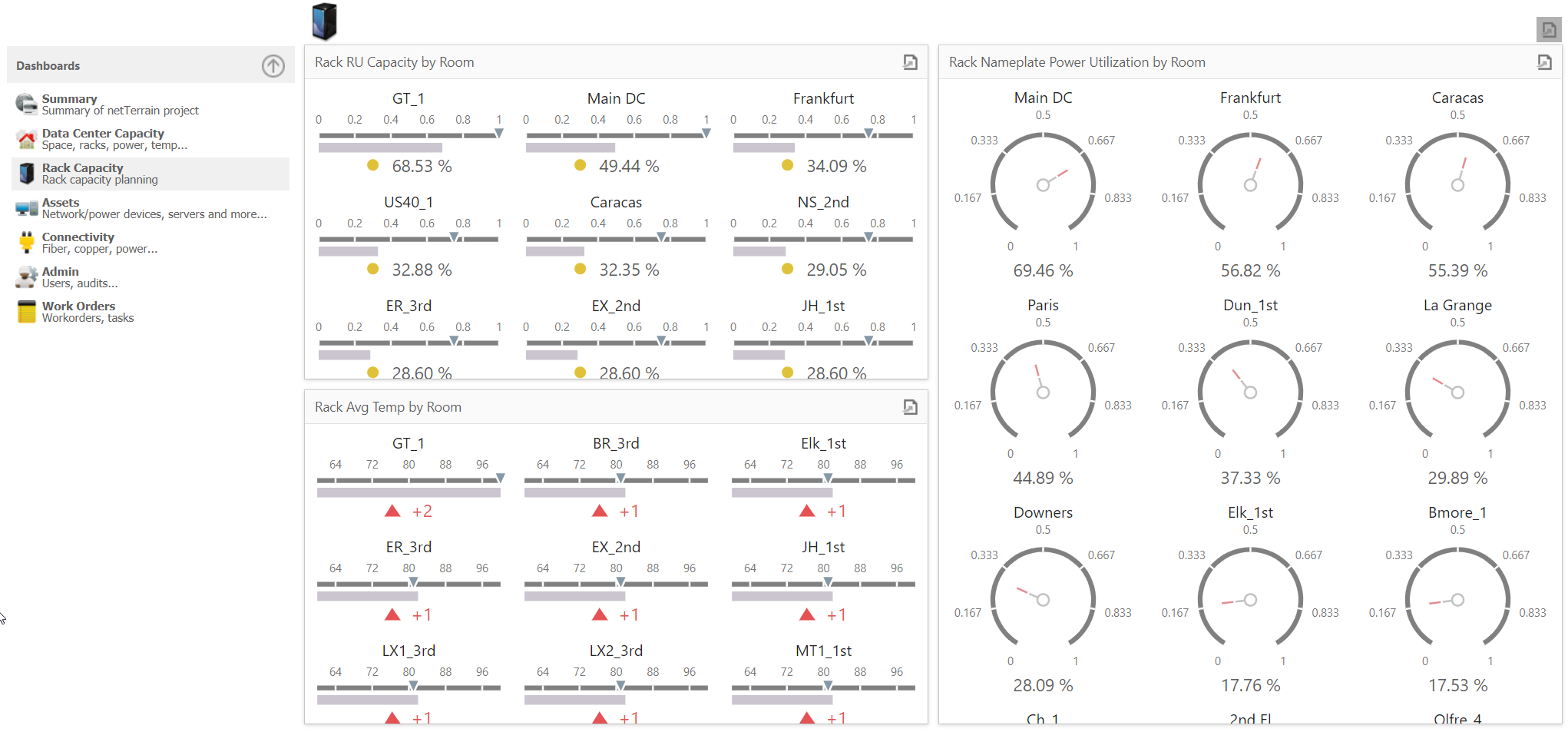The image size is (1568, 732).
Task: Collapse the Dashboards panel with up-arrow icon
Action: (x=273, y=66)
